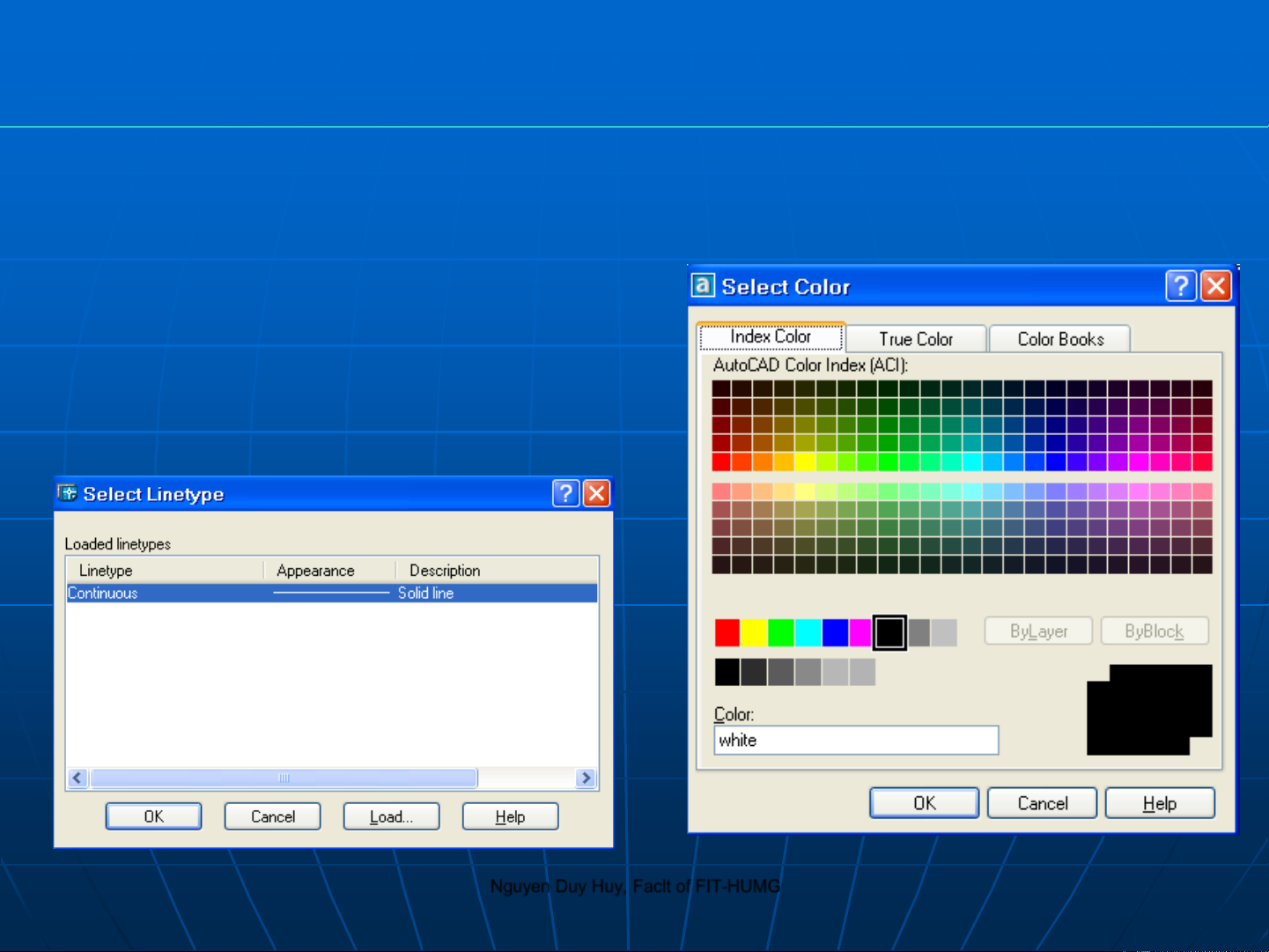Select the cyan standard color swatch

pyautogui.click(x=808, y=632)
